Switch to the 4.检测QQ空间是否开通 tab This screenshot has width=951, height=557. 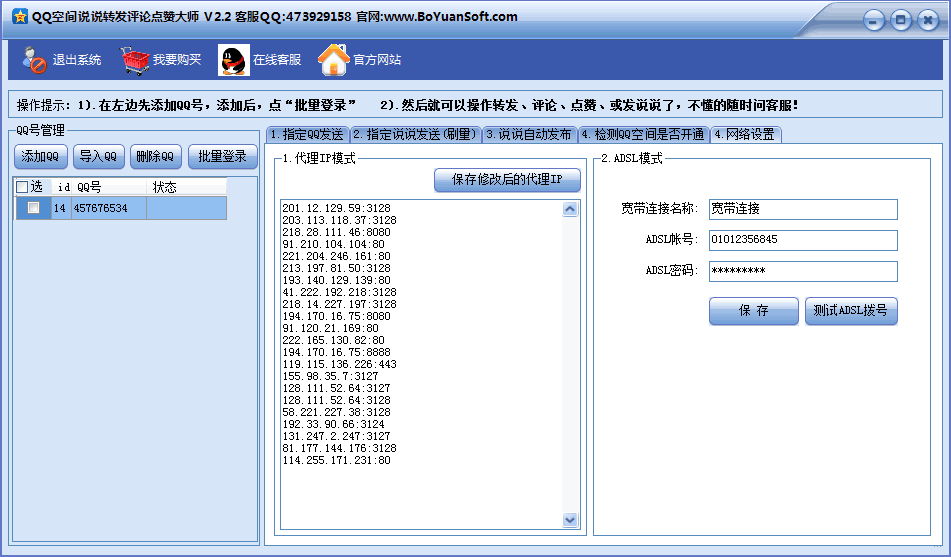click(644, 134)
